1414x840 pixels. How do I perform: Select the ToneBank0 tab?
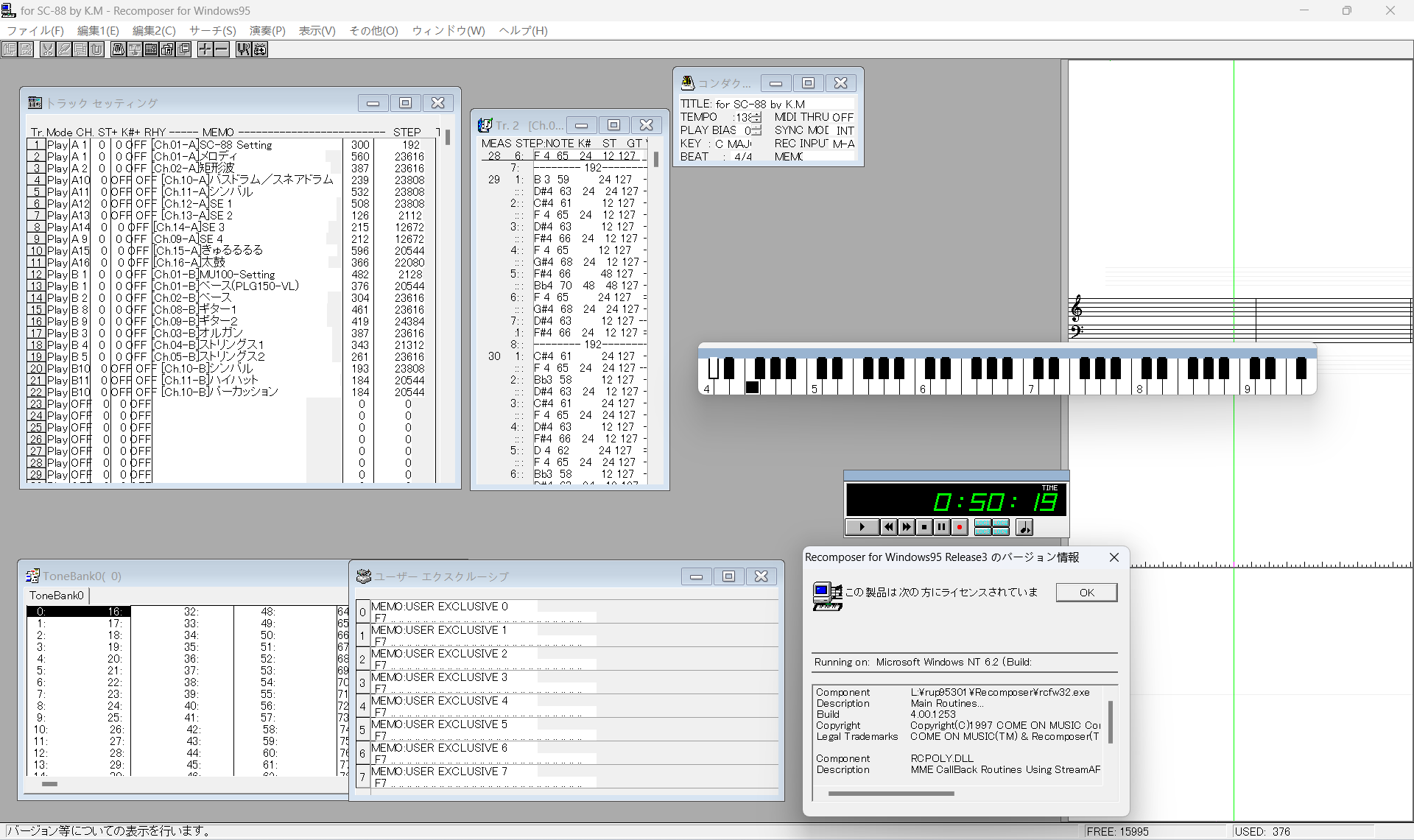57,596
